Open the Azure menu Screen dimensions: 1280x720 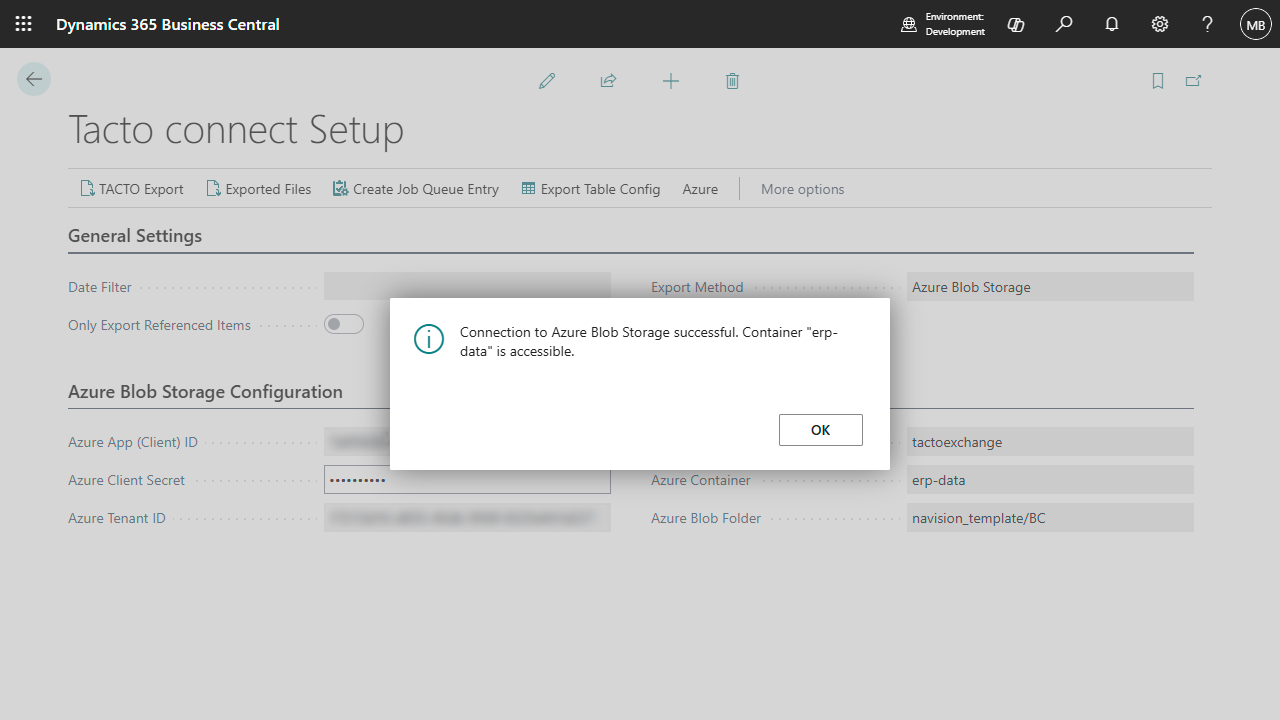point(700,189)
